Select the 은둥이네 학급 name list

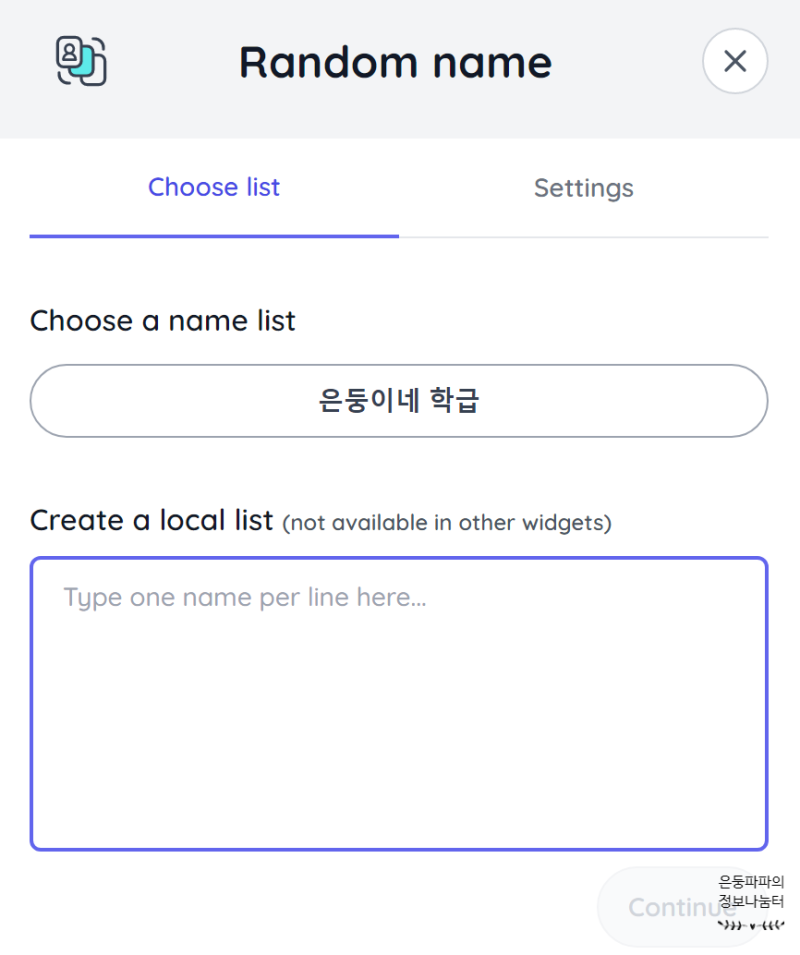(399, 400)
